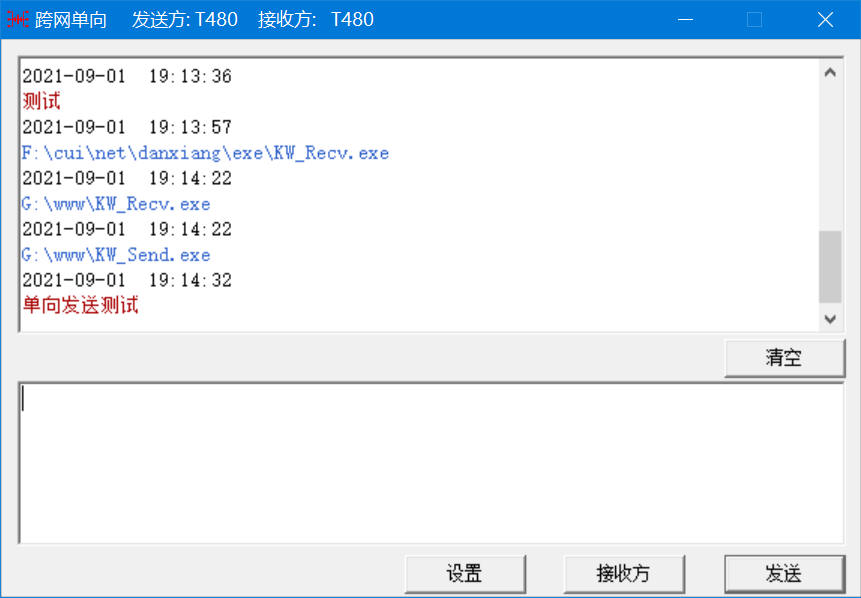Click the log scrollbar up arrow
This screenshot has height=598, width=861.
(x=830, y=72)
